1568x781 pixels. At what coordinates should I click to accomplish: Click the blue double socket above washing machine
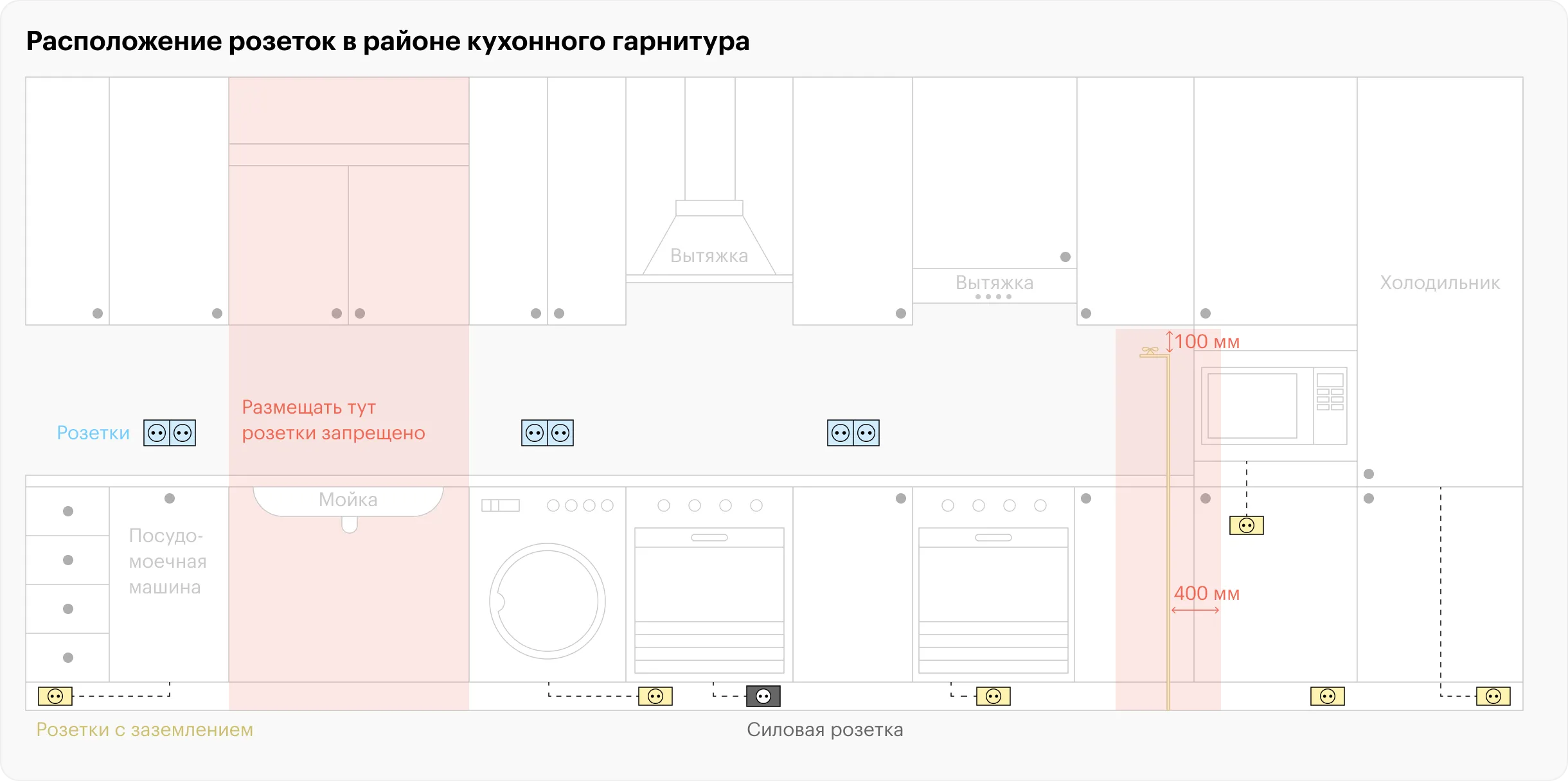pyautogui.click(x=547, y=433)
